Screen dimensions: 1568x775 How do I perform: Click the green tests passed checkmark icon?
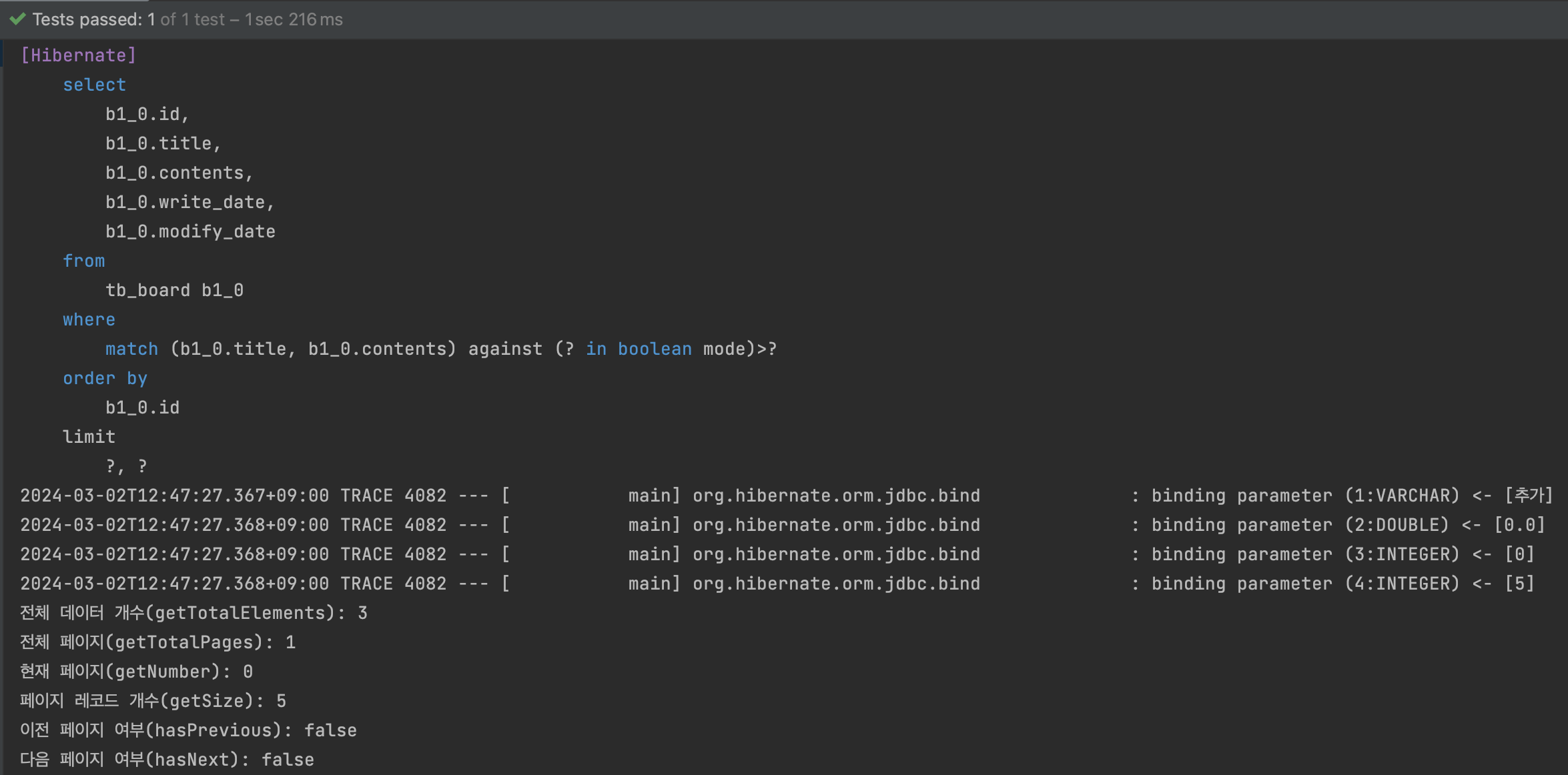point(18,19)
